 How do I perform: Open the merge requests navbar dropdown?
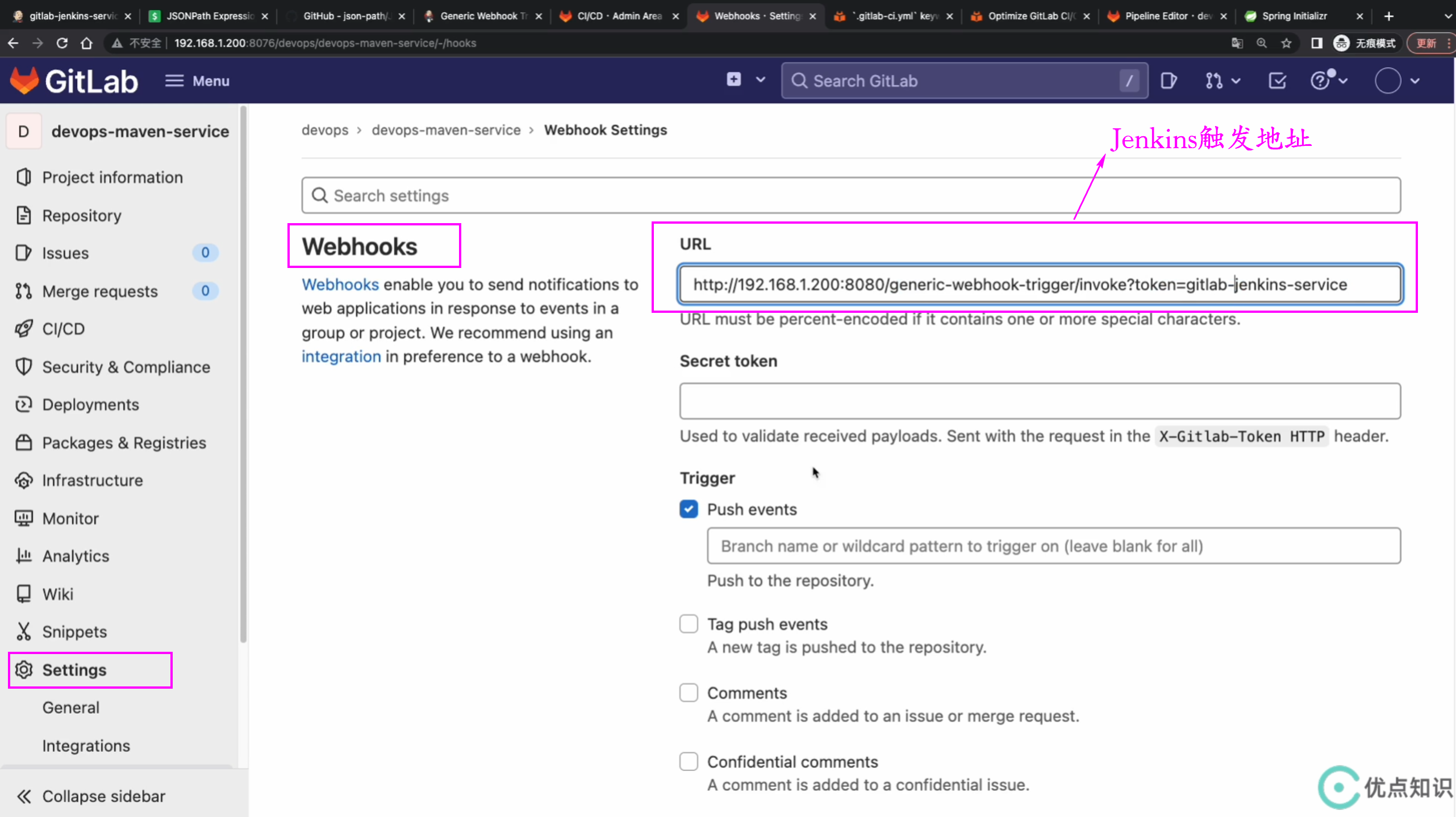pos(1222,81)
